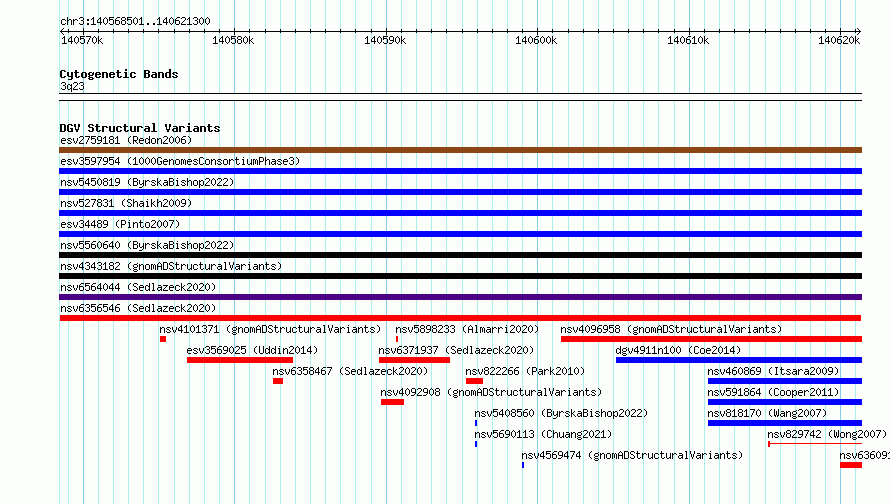Open nsv818170 (Wang2007) label

pos(767,413)
